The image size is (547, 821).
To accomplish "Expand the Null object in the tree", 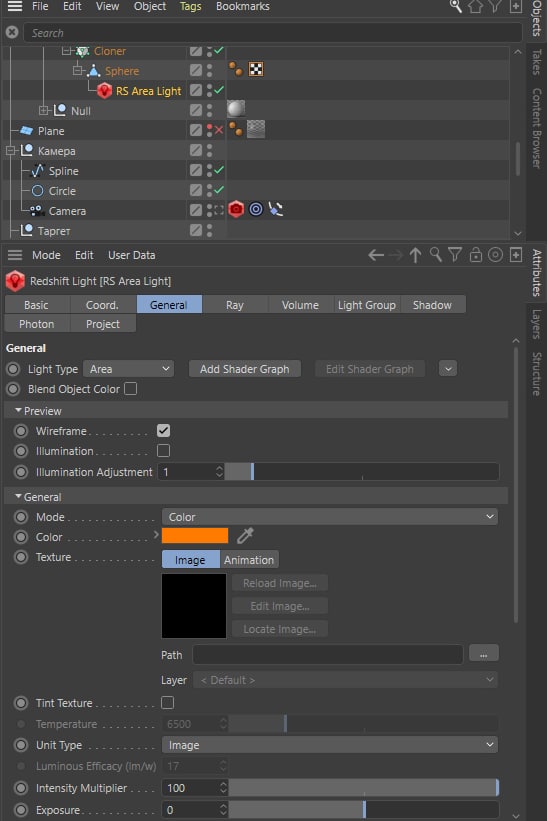I will (x=44, y=110).
